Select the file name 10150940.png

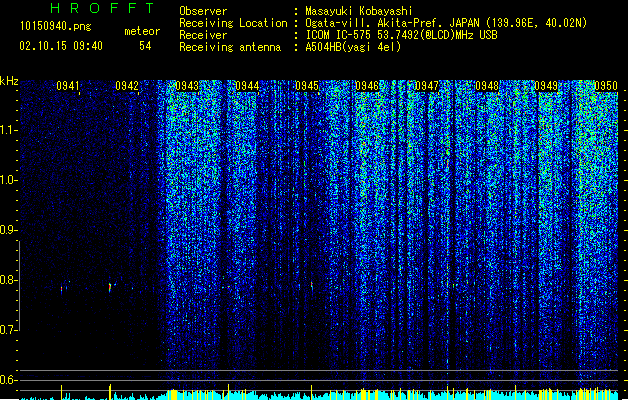[56, 27]
